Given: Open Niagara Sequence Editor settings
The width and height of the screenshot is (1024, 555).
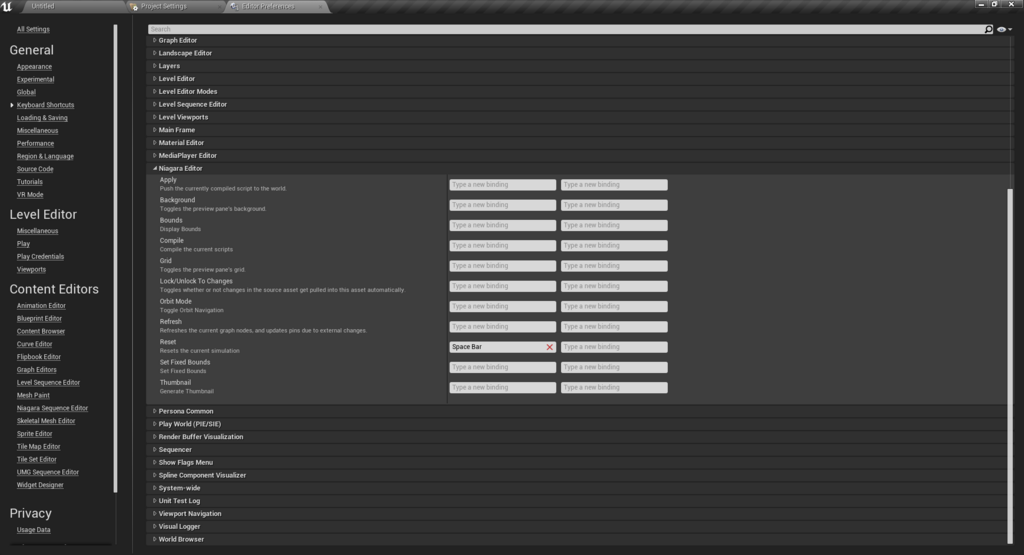Looking at the screenshot, I should coord(52,408).
